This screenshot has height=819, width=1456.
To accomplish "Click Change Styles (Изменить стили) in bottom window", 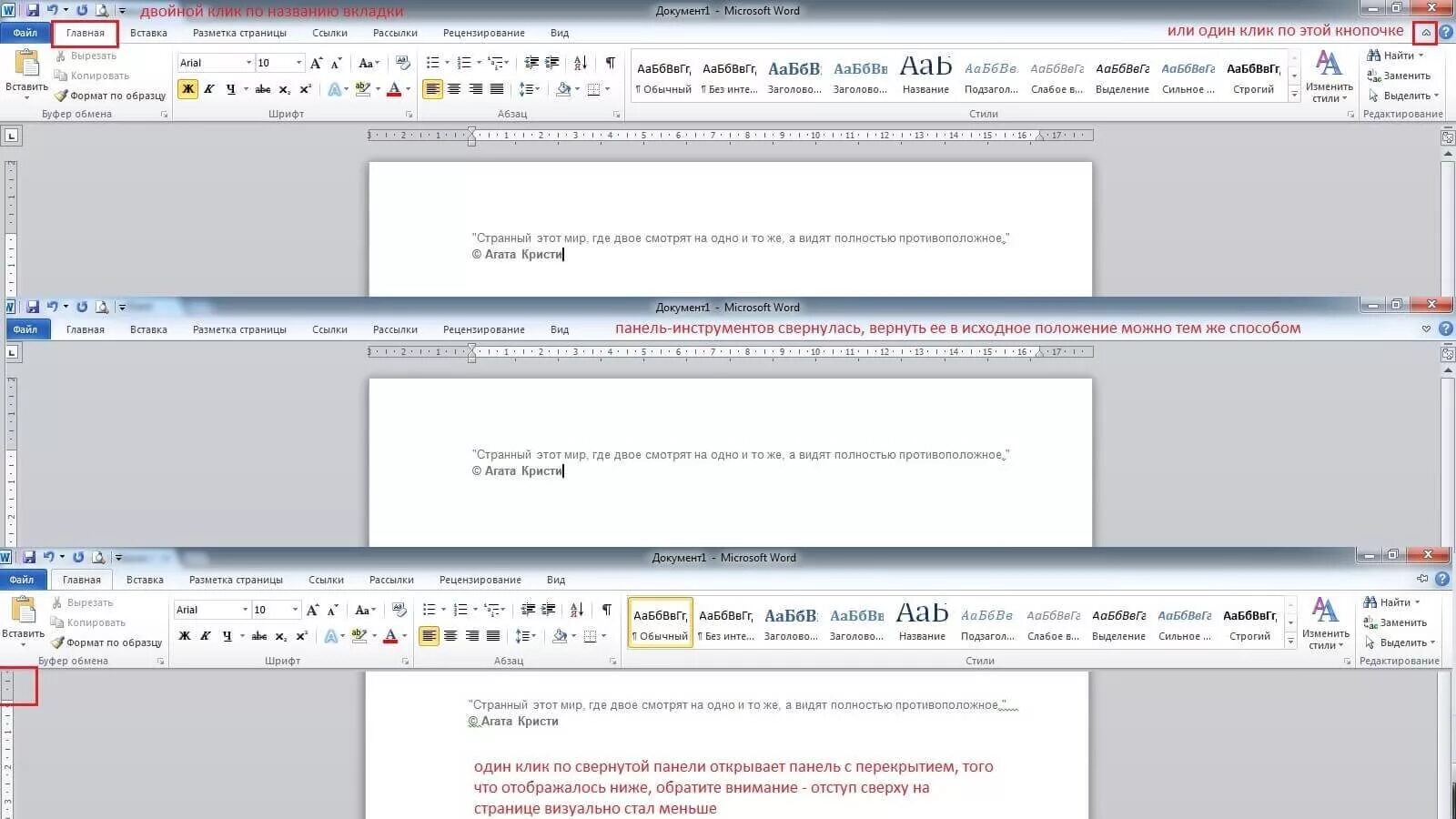I will tap(1325, 623).
